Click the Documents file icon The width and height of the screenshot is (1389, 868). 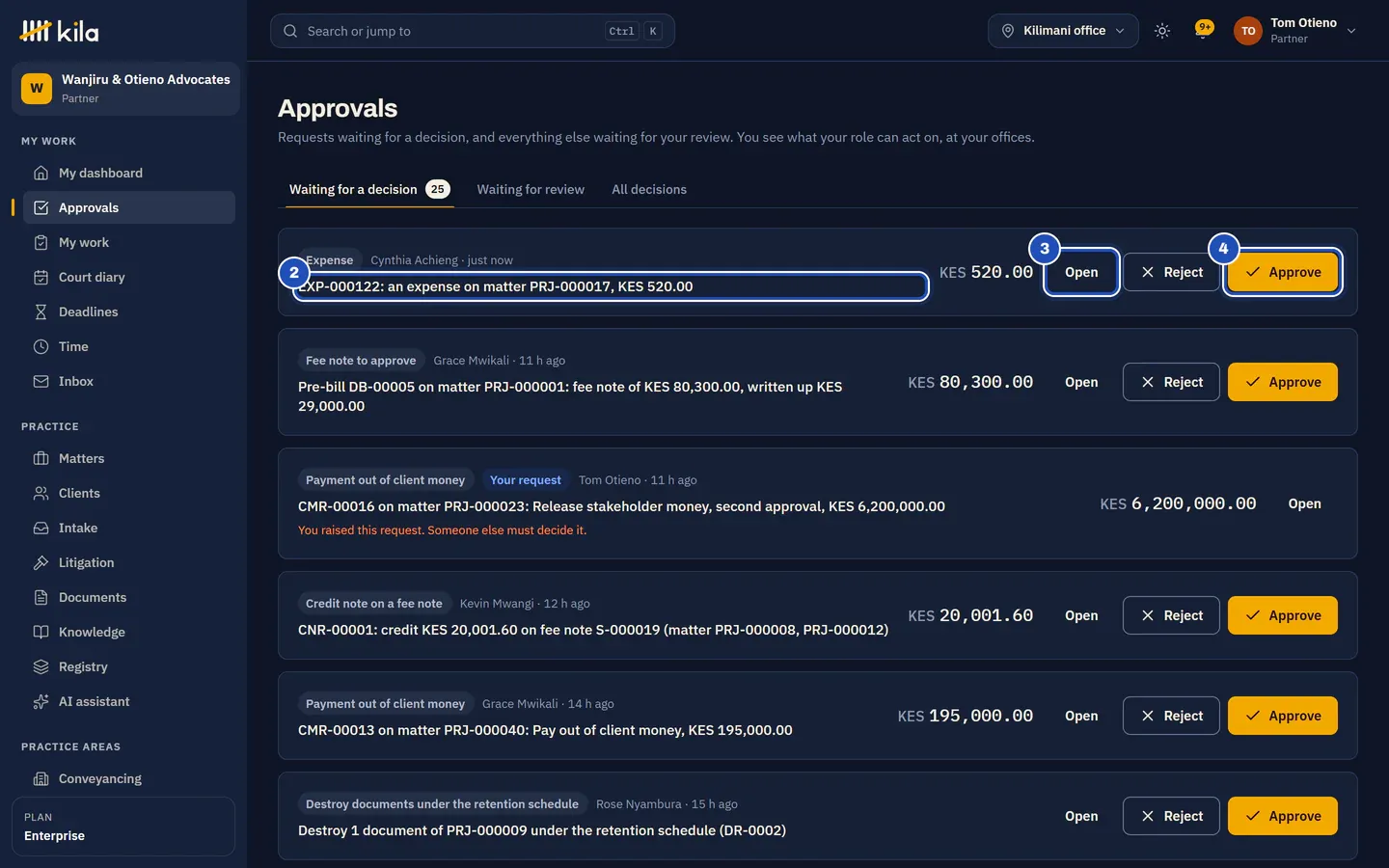tap(41, 597)
